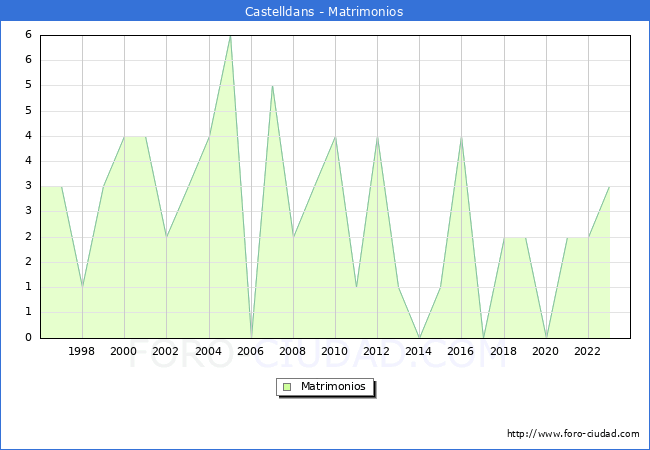The image size is (650, 450).
Task: Click the 2004 year label
Action: pyautogui.click(x=208, y=352)
